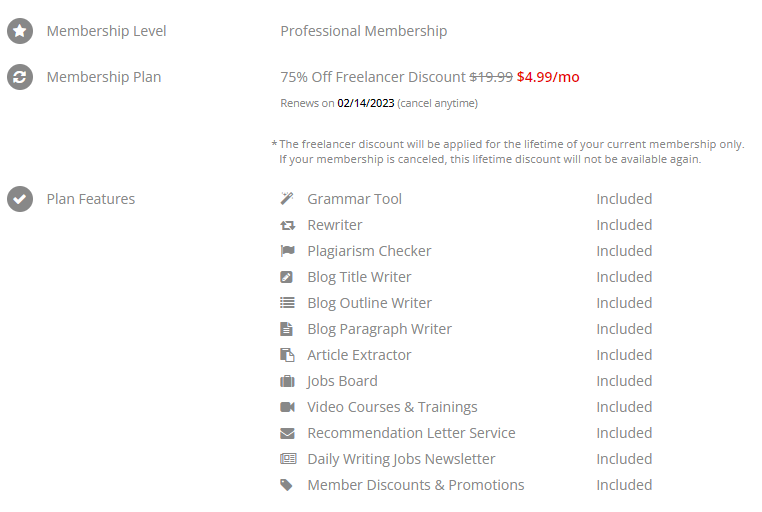This screenshot has height=512, width=762.
Task: Click the Member Discounts tag icon
Action: click(287, 485)
